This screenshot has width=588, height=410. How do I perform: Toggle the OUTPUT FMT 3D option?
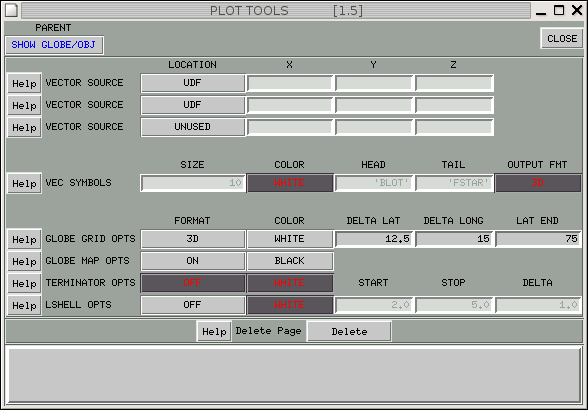538,183
